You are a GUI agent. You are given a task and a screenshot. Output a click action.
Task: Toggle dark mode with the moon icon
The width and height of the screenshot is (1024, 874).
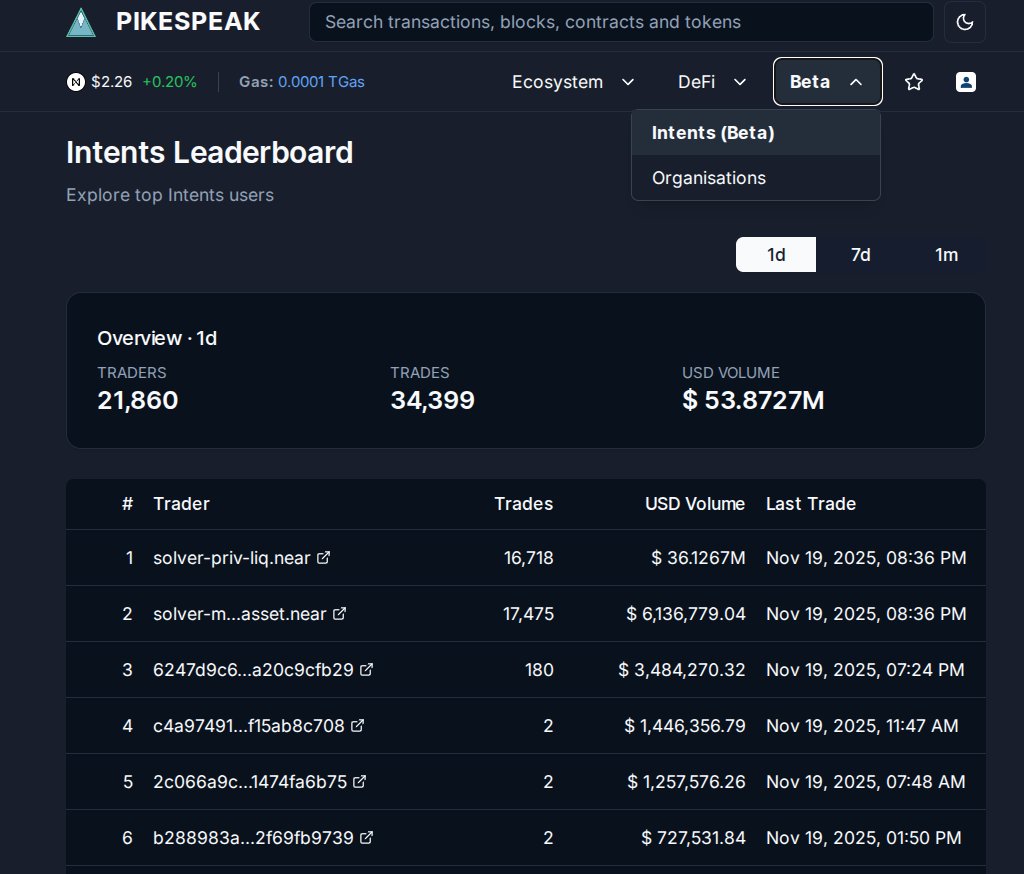point(964,21)
